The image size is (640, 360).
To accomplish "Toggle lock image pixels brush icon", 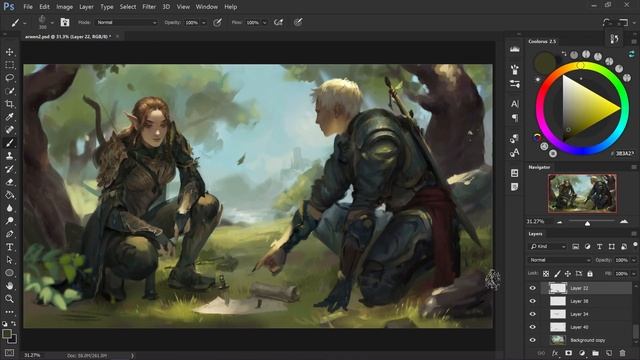I will click(x=557, y=273).
